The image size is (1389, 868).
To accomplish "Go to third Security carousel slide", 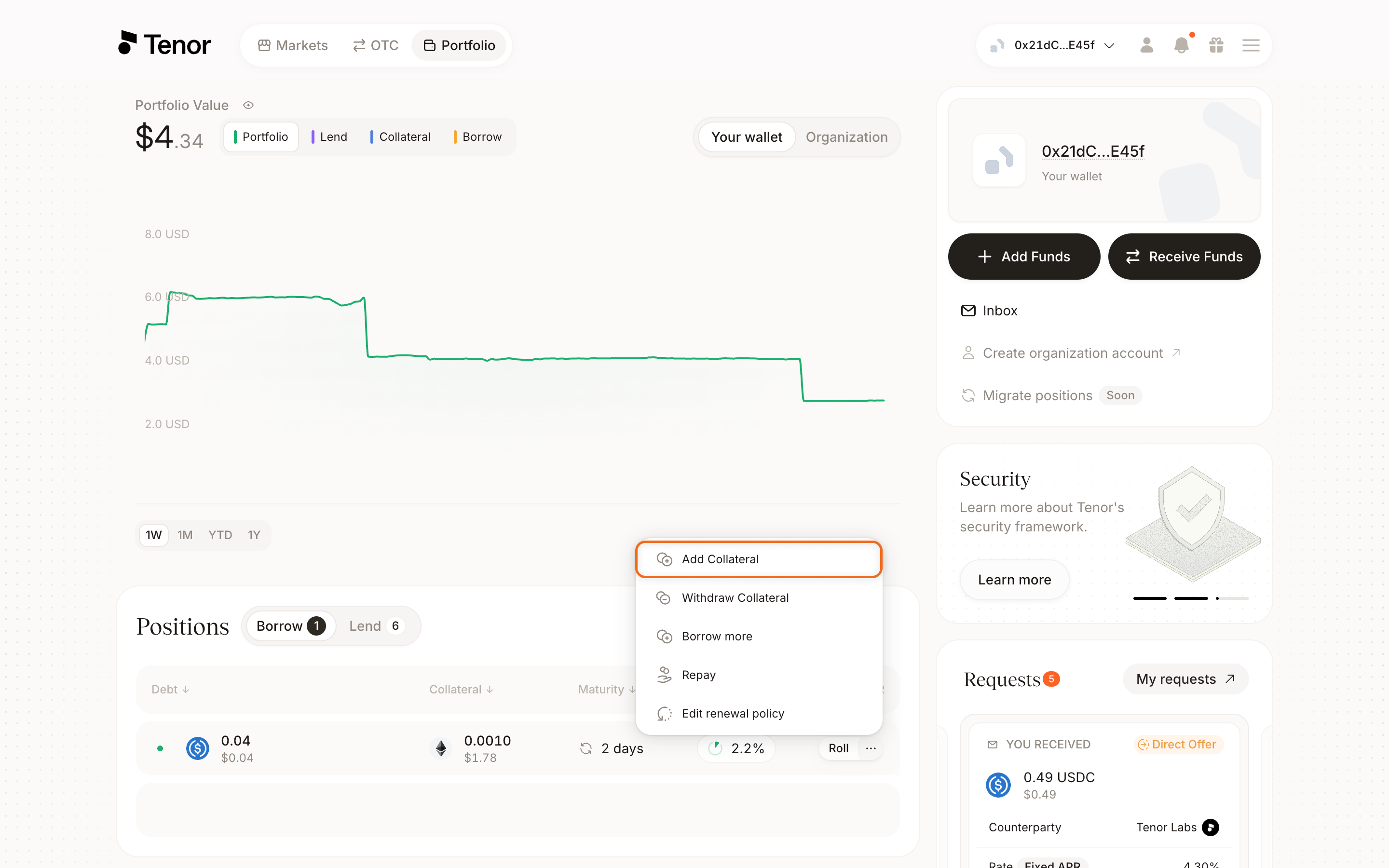I will tap(1232, 598).
